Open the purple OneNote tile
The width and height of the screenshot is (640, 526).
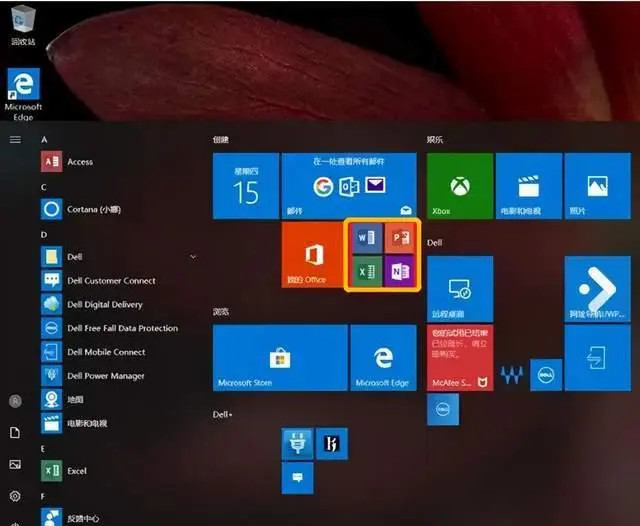pyautogui.click(x=398, y=272)
